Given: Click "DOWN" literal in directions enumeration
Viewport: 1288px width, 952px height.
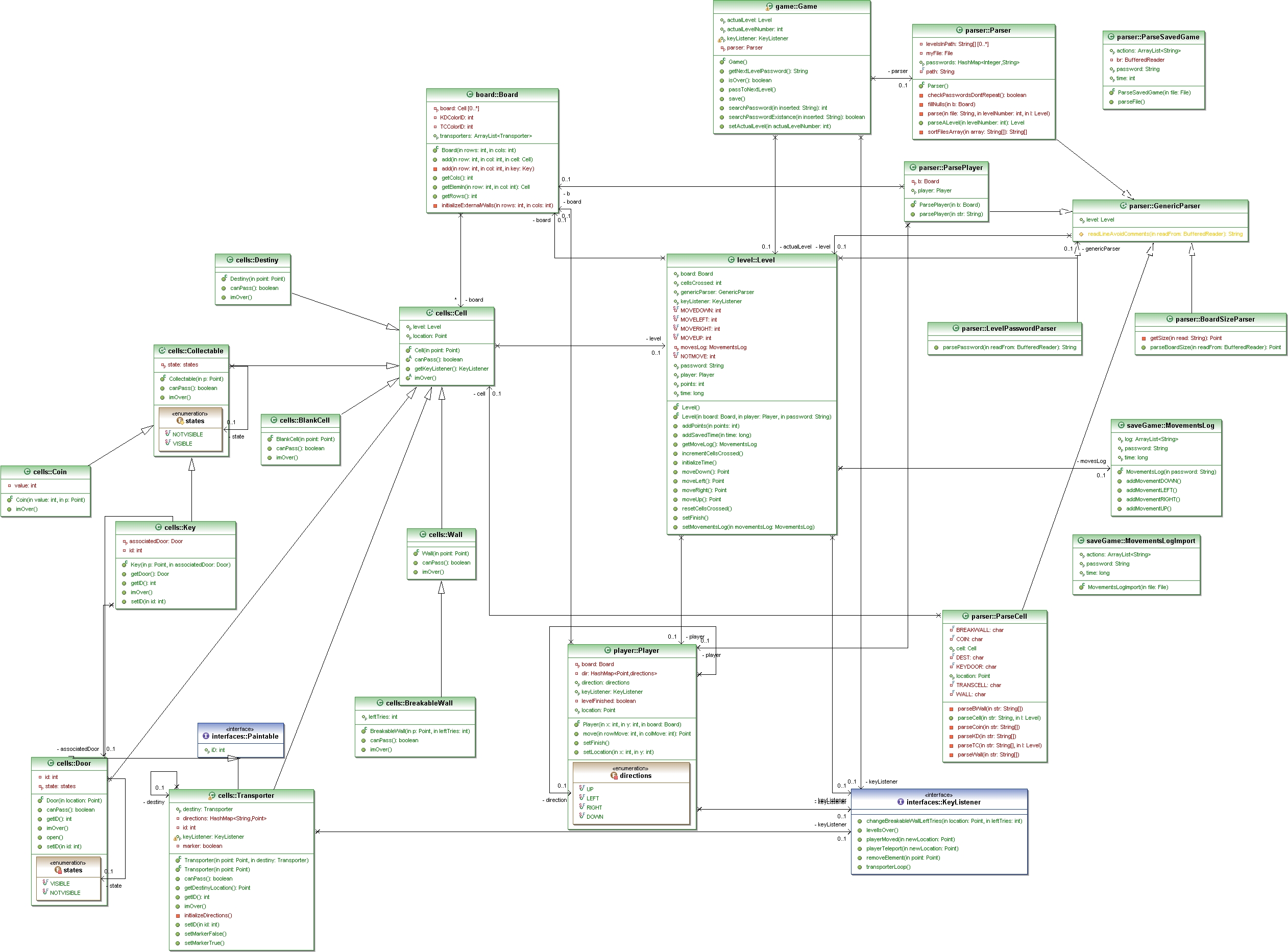Looking at the screenshot, I should click(595, 817).
